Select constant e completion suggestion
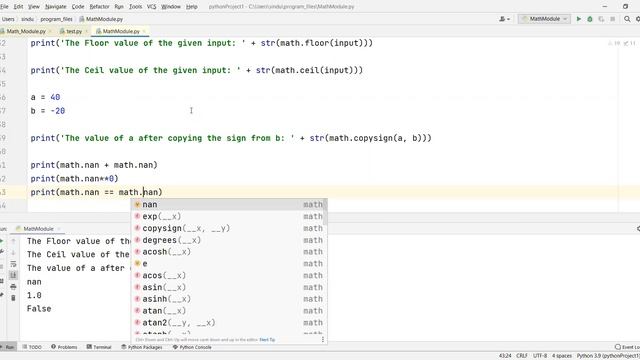This screenshot has width=640, height=360. click(x=229, y=264)
